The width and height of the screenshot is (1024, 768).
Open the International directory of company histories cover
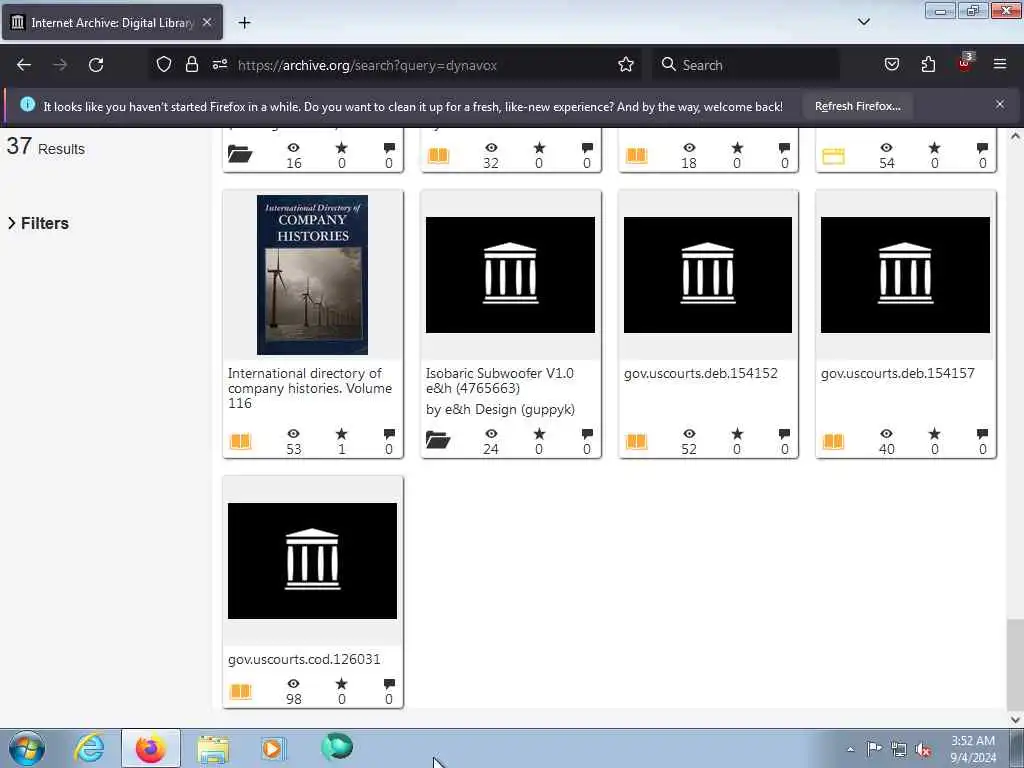tap(312, 275)
